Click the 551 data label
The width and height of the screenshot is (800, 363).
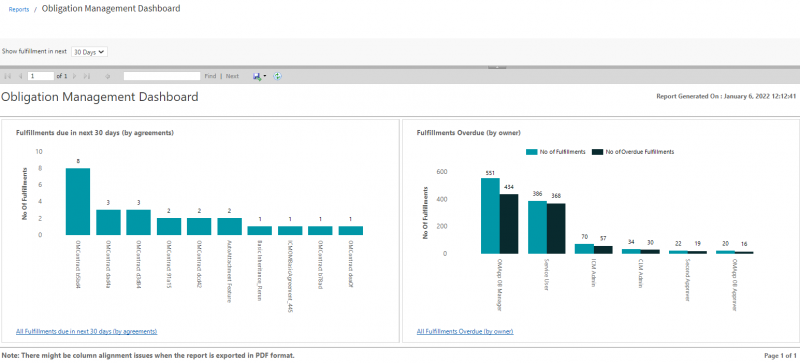click(490, 173)
